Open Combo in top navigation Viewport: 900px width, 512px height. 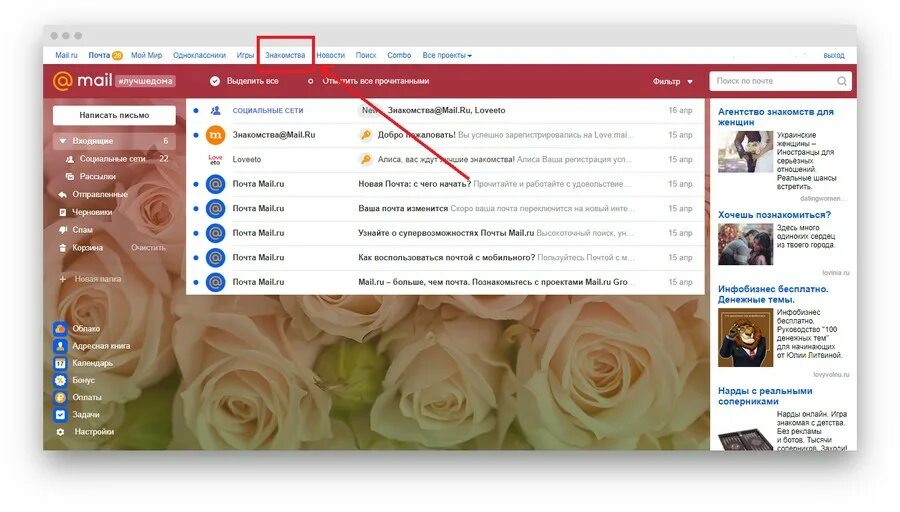399,56
